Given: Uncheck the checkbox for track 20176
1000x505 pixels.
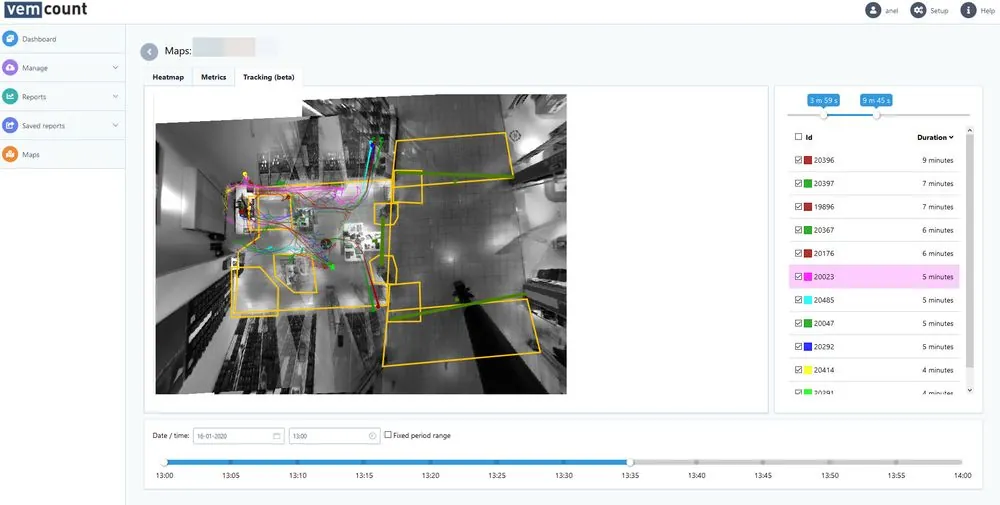Looking at the screenshot, I should [798, 253].
